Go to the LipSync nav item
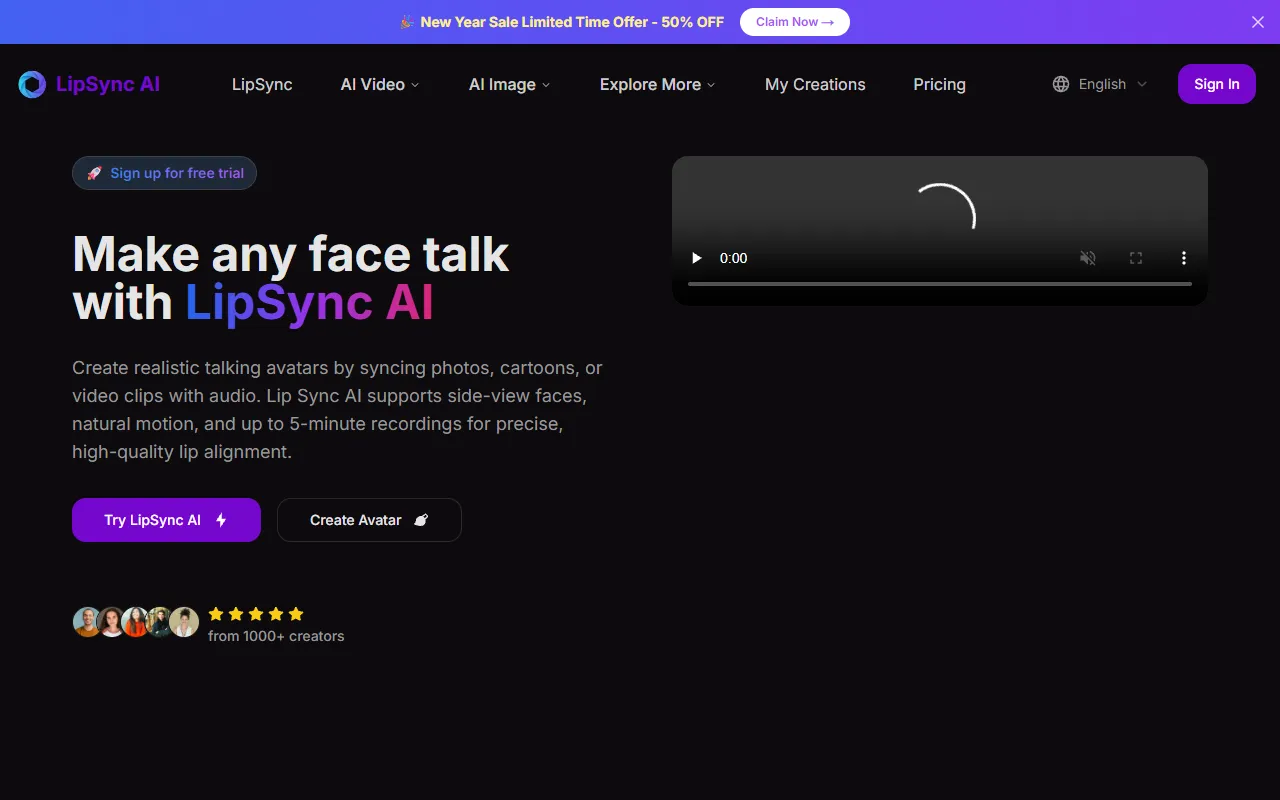Image resolution: width=1280 pixels, height=800 pixels. 262,85
